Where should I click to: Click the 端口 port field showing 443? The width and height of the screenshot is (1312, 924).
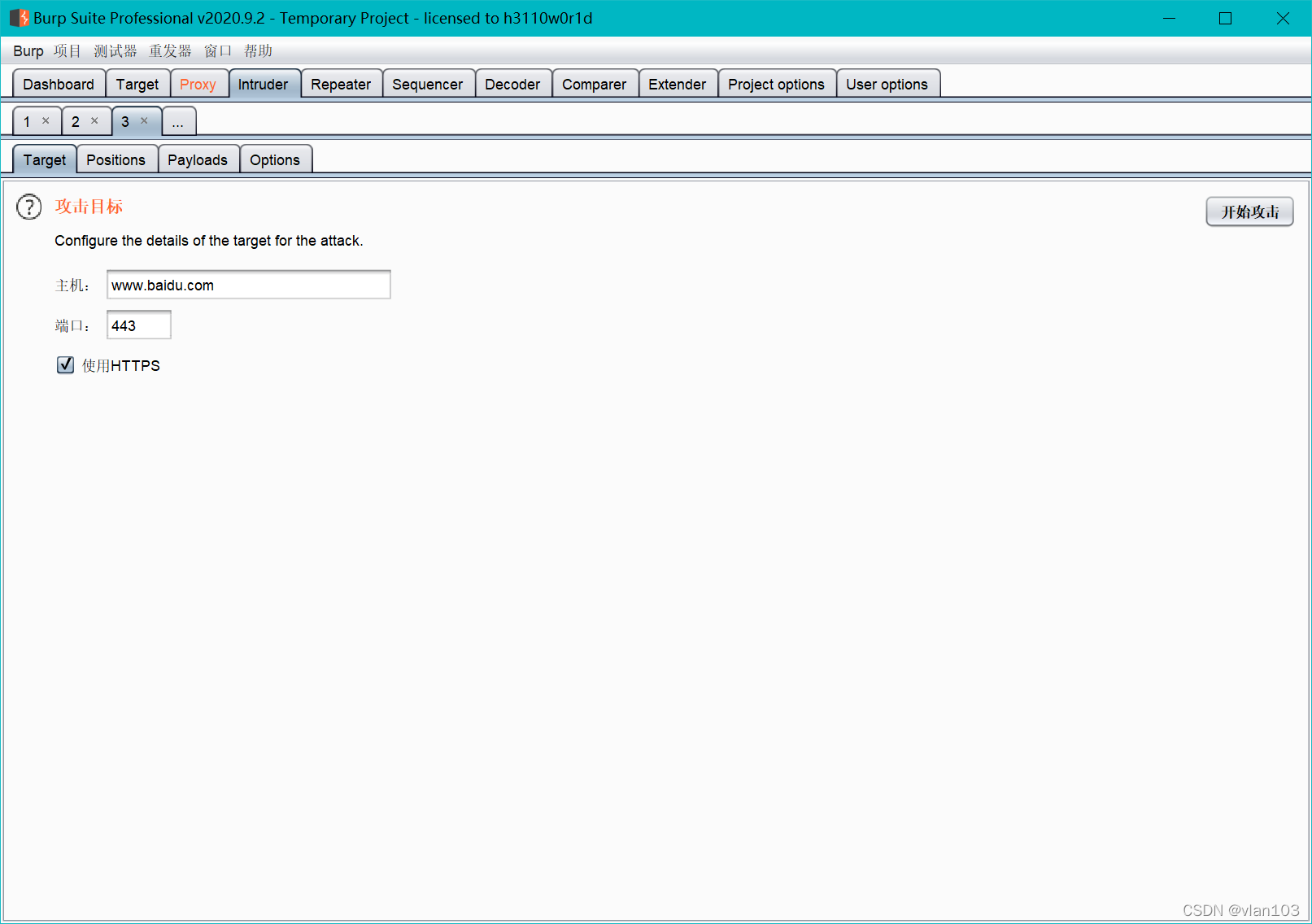[x=139, y=325]
